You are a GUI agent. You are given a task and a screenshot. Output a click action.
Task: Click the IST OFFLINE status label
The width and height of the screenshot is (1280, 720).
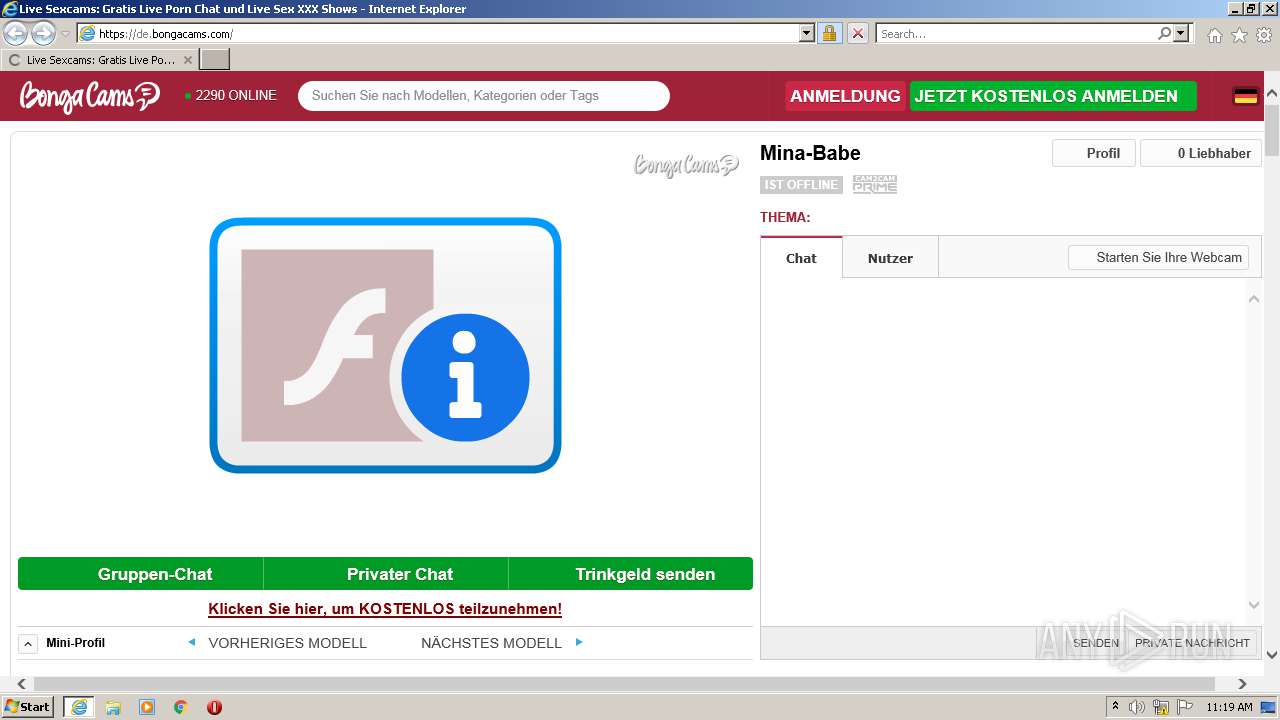[x=801, y=184]
